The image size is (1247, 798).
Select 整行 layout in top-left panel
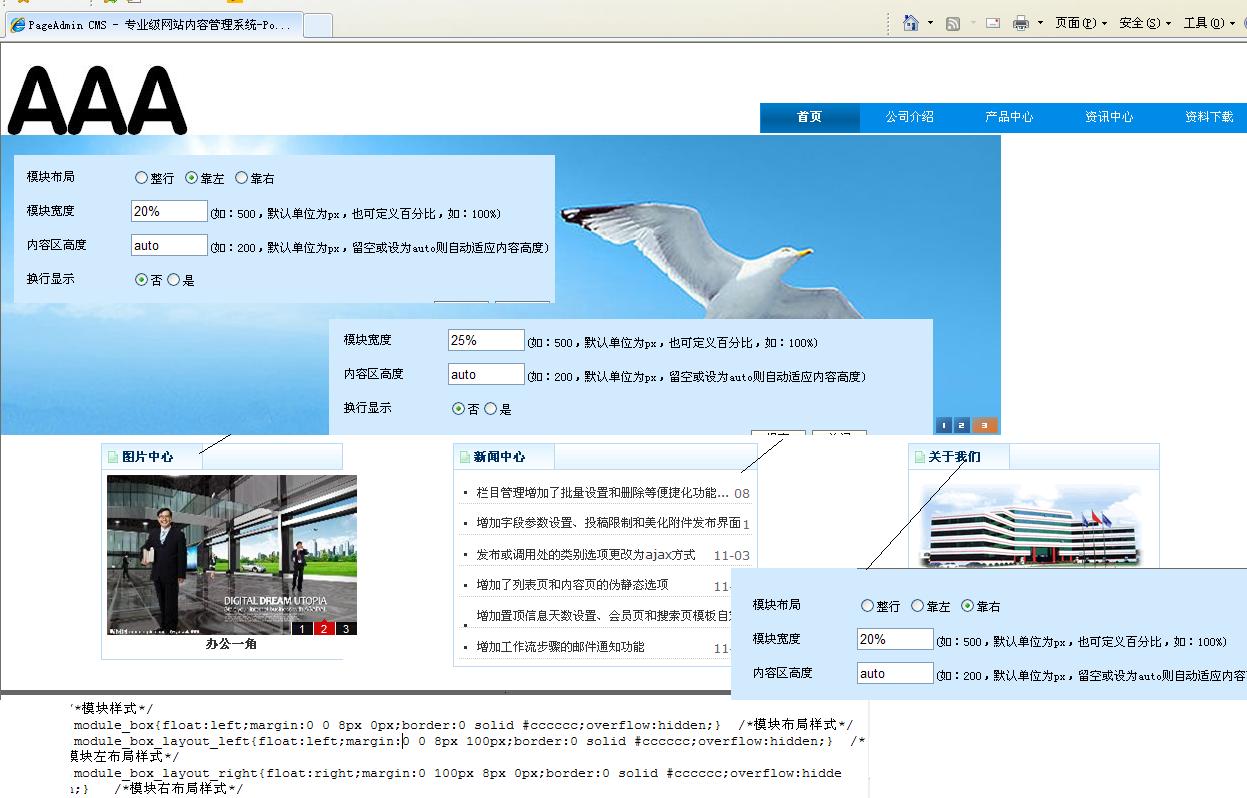click(x=142, y=178)
